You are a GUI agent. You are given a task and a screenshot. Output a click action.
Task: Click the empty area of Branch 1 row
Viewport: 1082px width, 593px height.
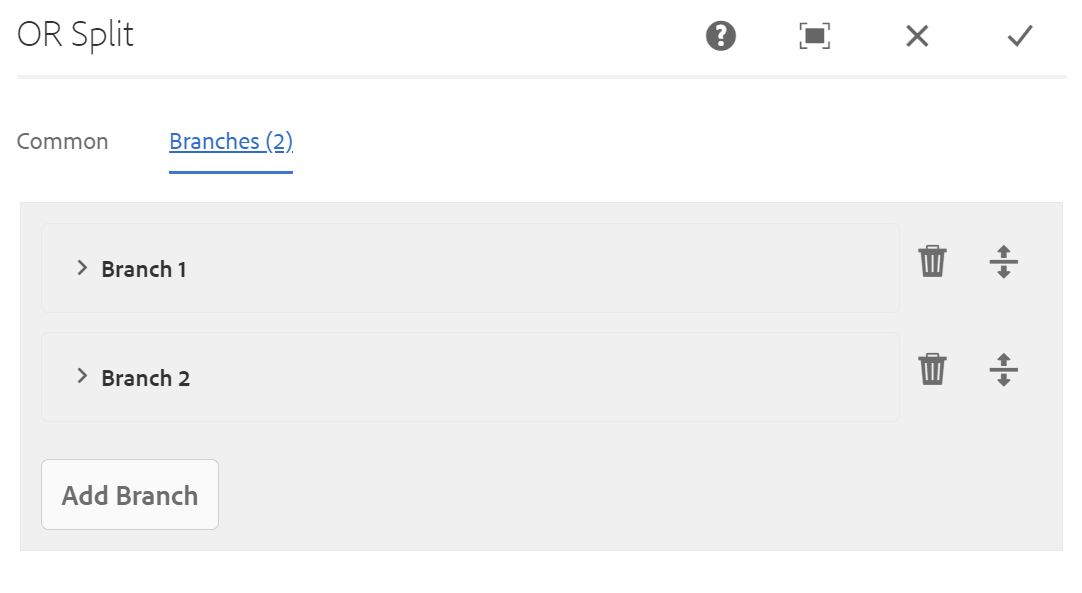point(538,268)
